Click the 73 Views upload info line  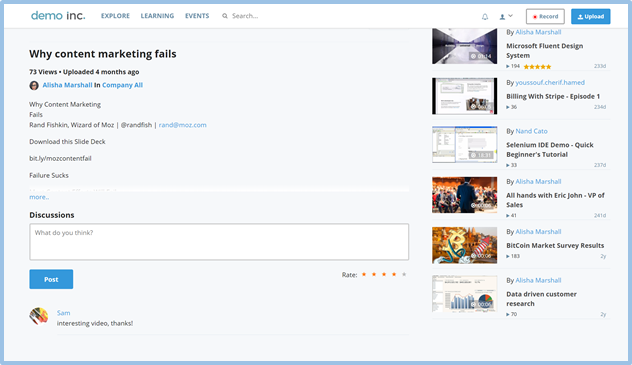pyautogui.click(x=84, y=72)
